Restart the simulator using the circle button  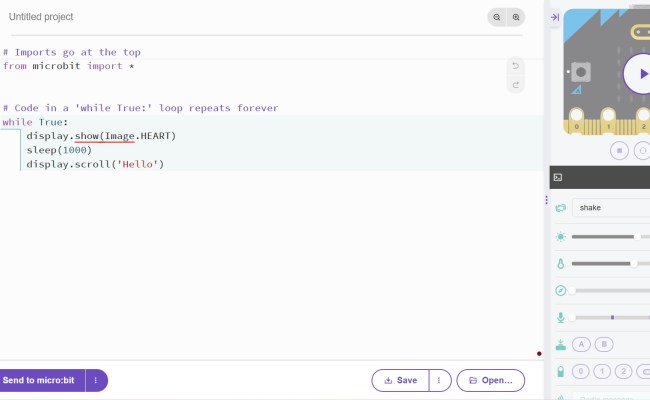(x=642, y=150)
